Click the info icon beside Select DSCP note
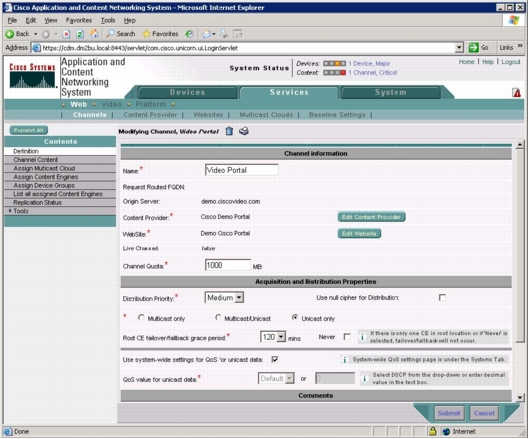 (364, 379)
